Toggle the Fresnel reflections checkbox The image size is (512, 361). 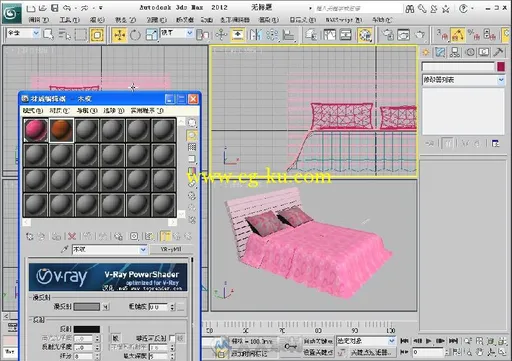pos(172,338)
